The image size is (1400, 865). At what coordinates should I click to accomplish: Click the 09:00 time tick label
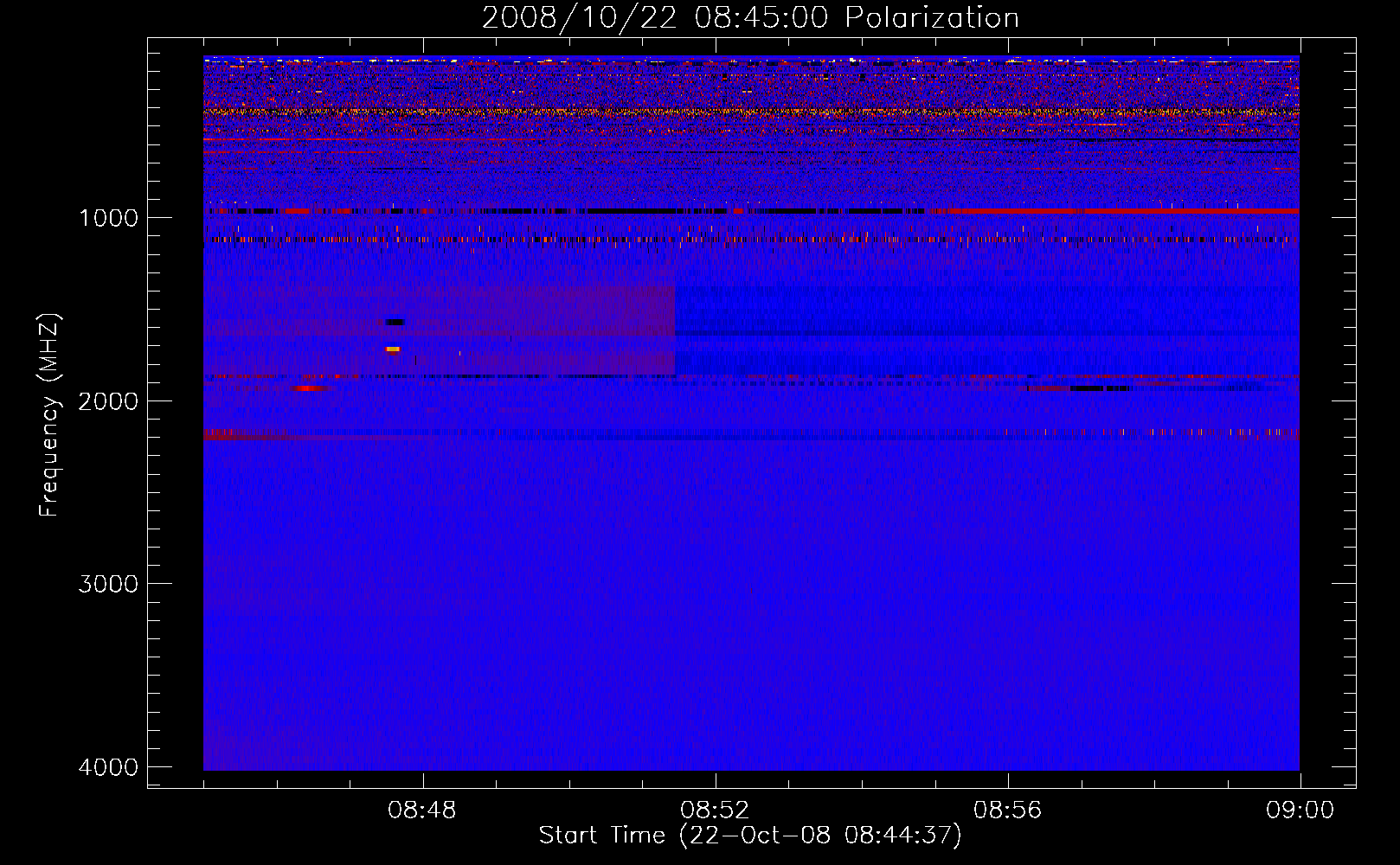click(1300, 811)
